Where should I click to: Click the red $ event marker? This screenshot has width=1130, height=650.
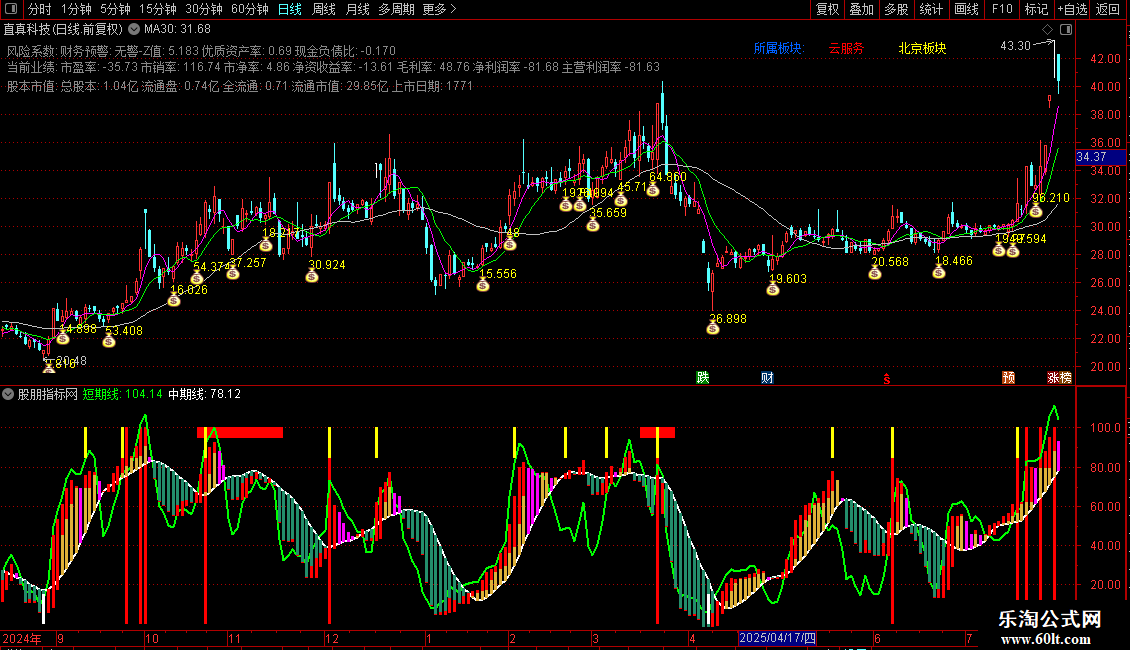click(886, 379)
